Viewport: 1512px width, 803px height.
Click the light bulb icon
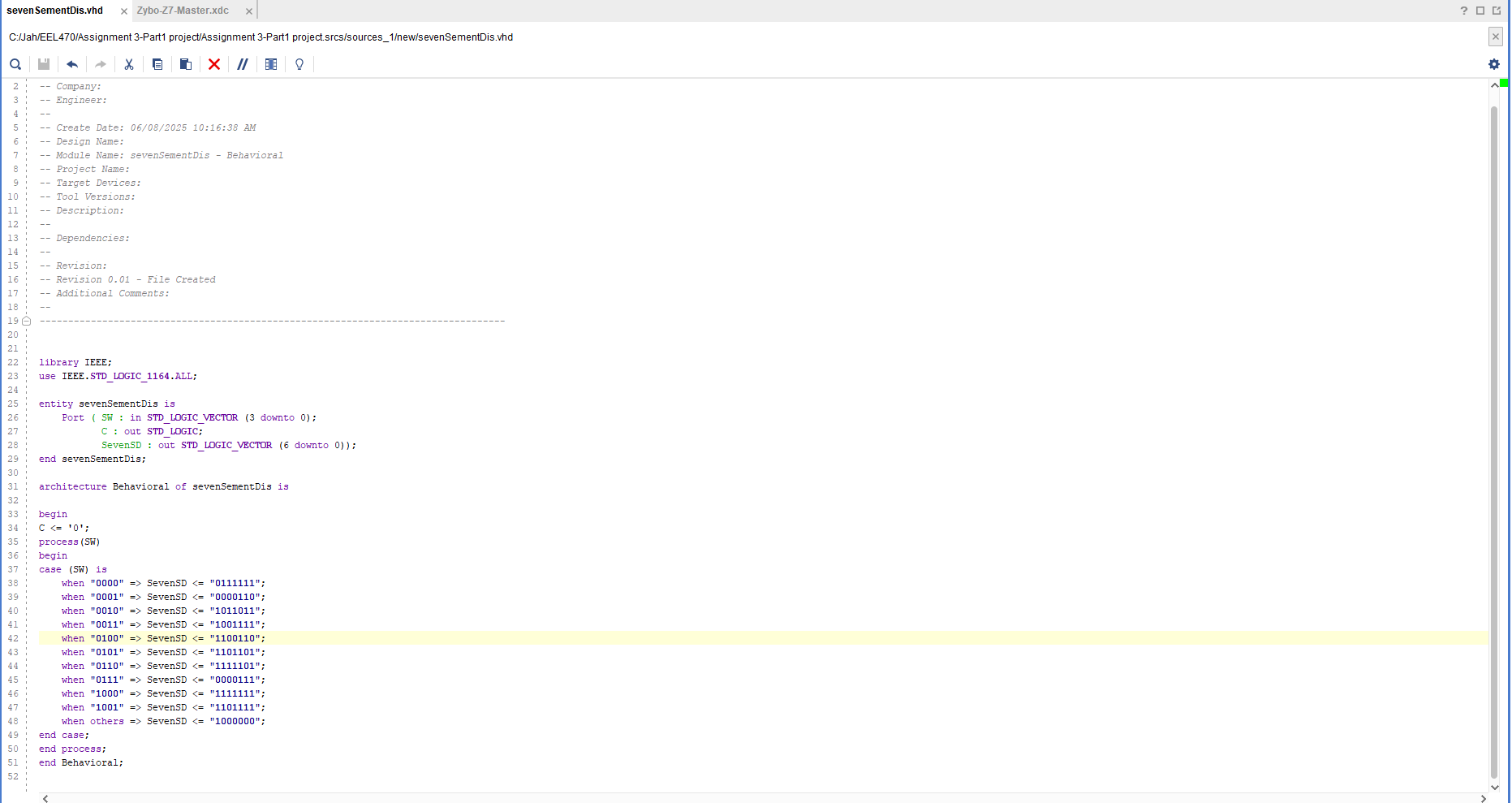pos(299,64)
